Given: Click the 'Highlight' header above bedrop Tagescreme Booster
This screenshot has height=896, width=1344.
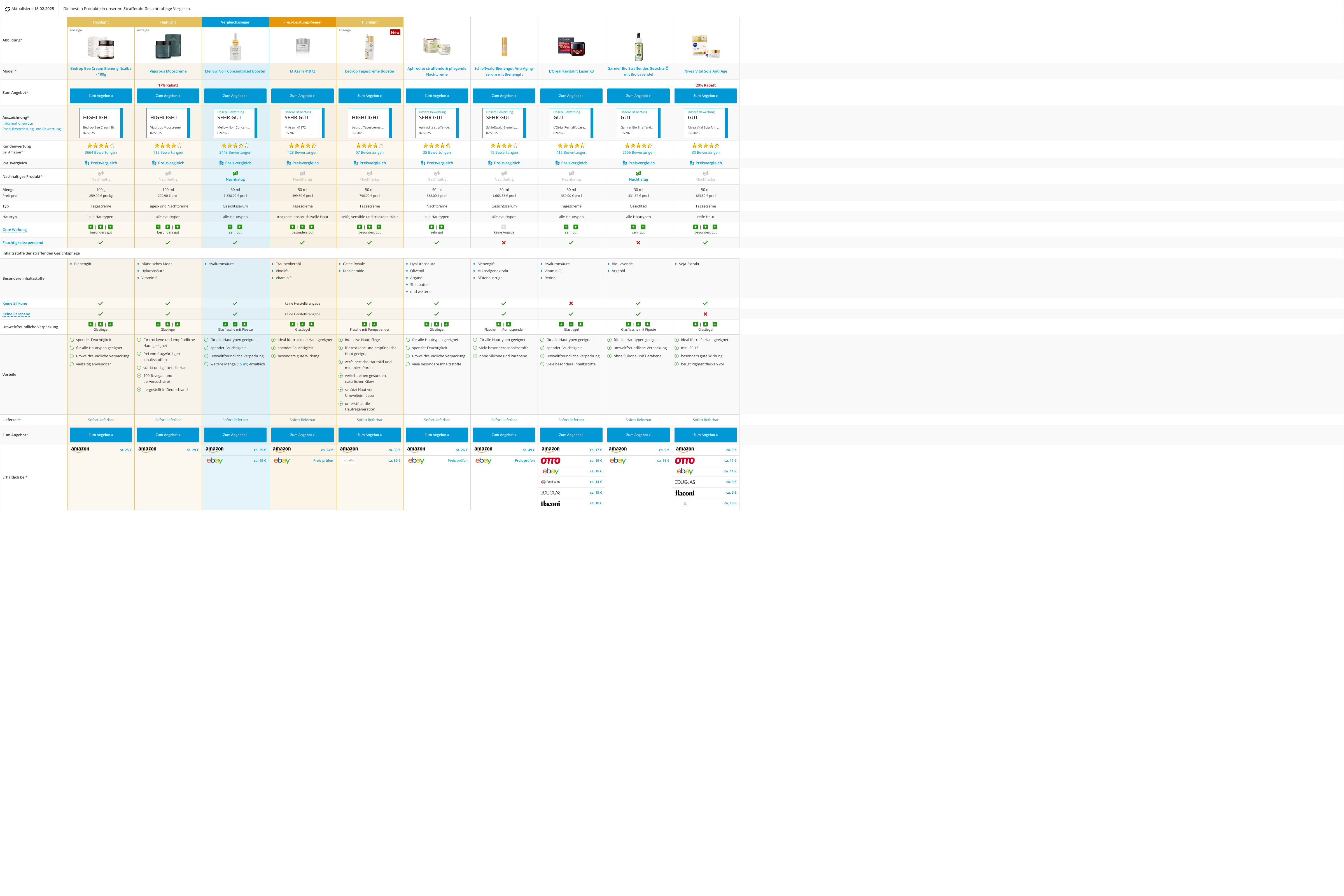Looking at the screenshot, I should 370,22.
